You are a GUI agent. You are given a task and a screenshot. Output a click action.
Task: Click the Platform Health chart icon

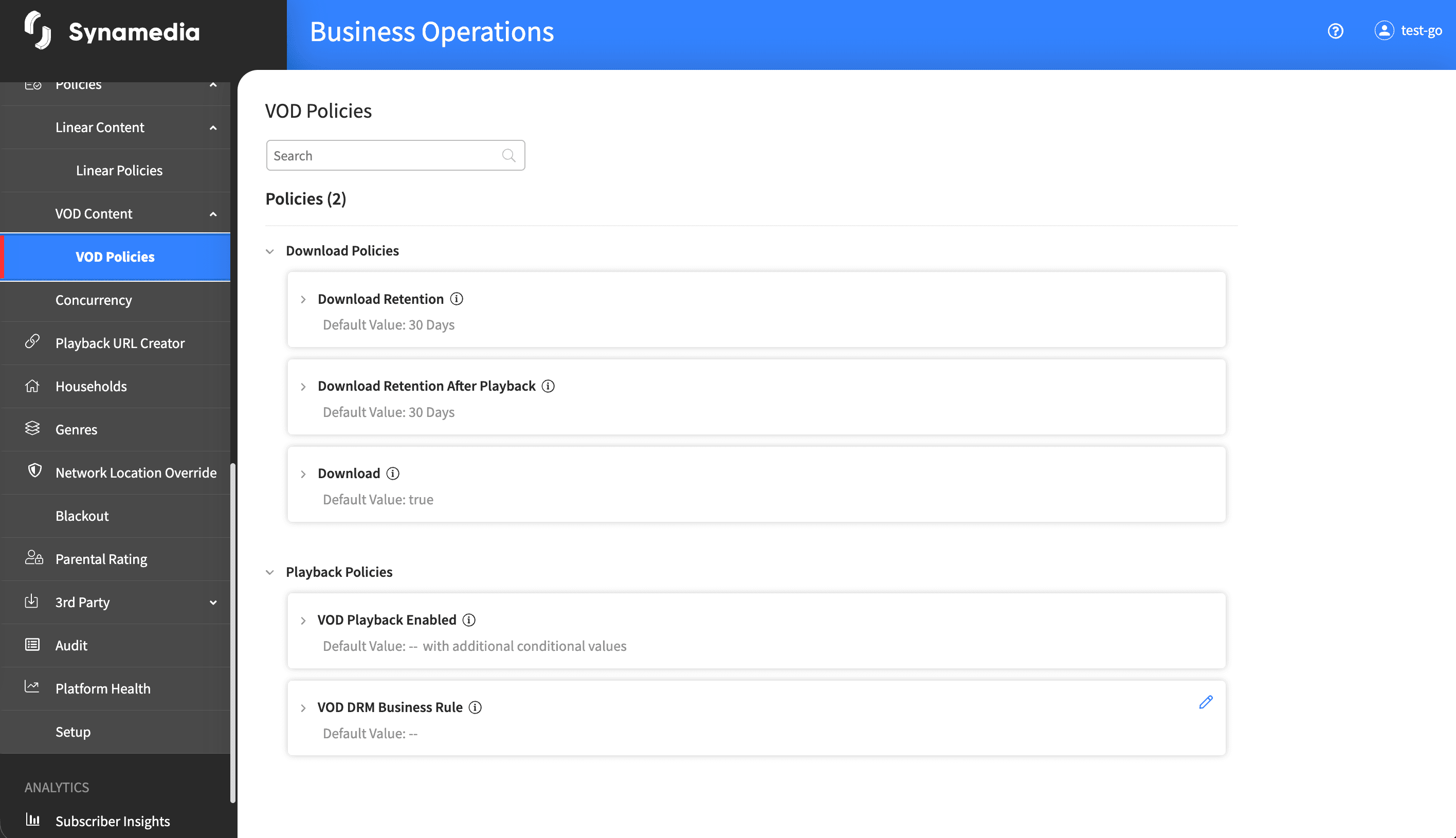pos(32,687)
